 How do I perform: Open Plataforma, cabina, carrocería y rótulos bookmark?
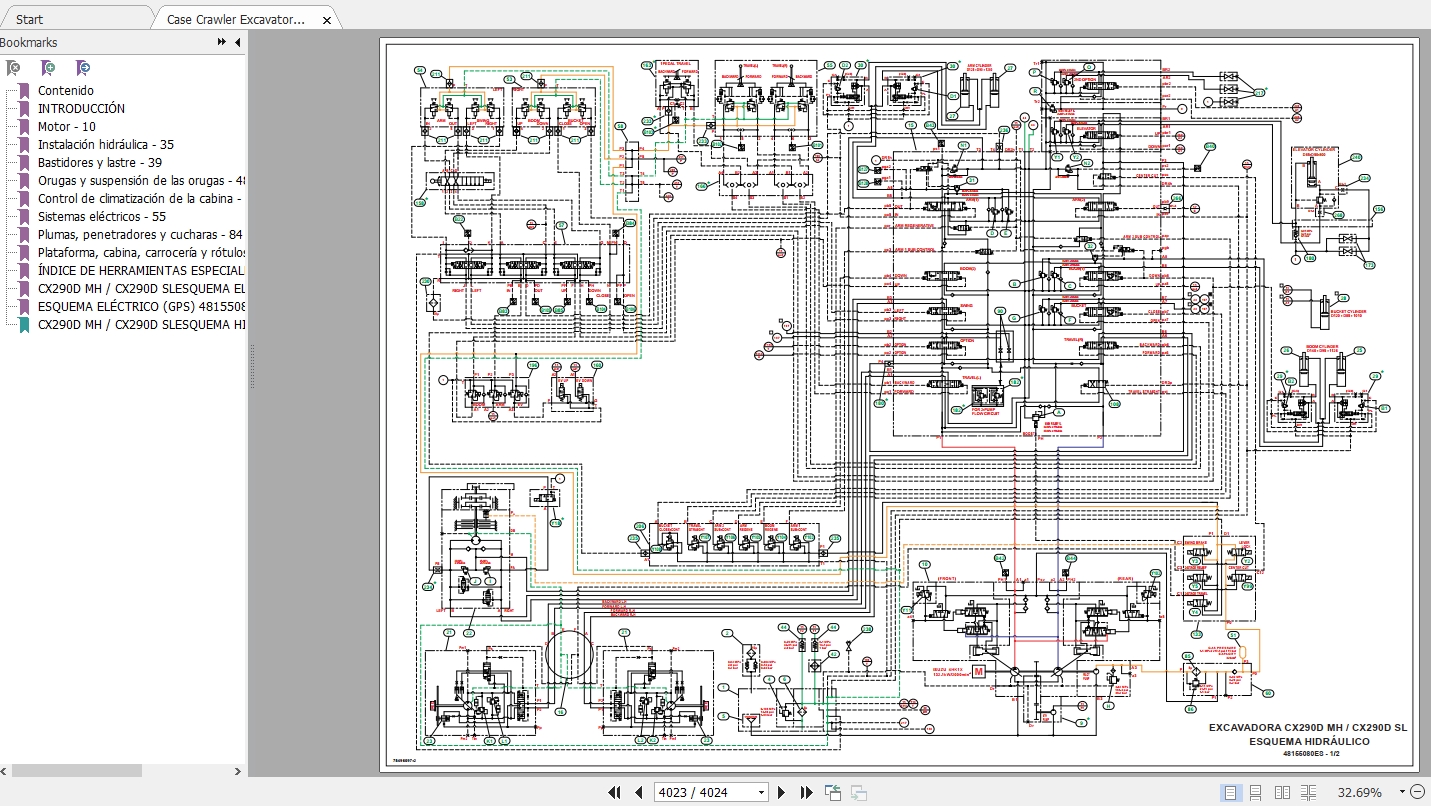point(141,252)
